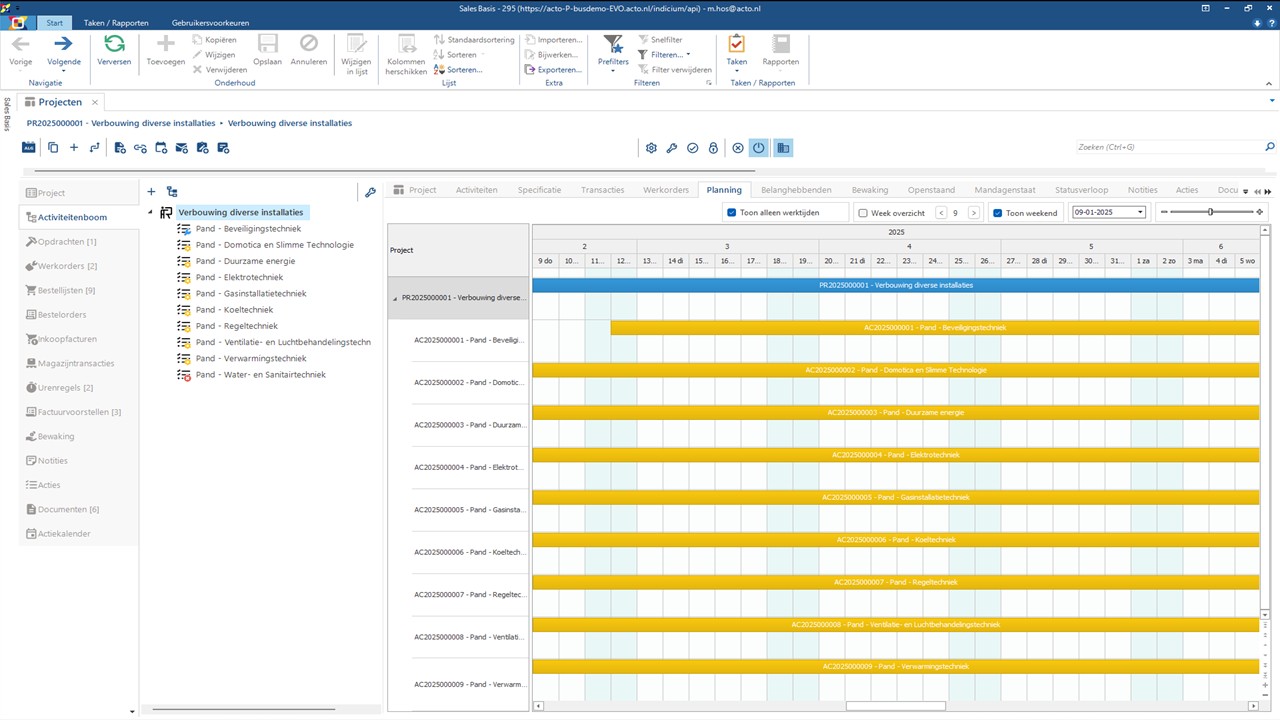
Task: Uncheck Toon alleen werktijden checkbox
Action: click(x=732, y=213)
